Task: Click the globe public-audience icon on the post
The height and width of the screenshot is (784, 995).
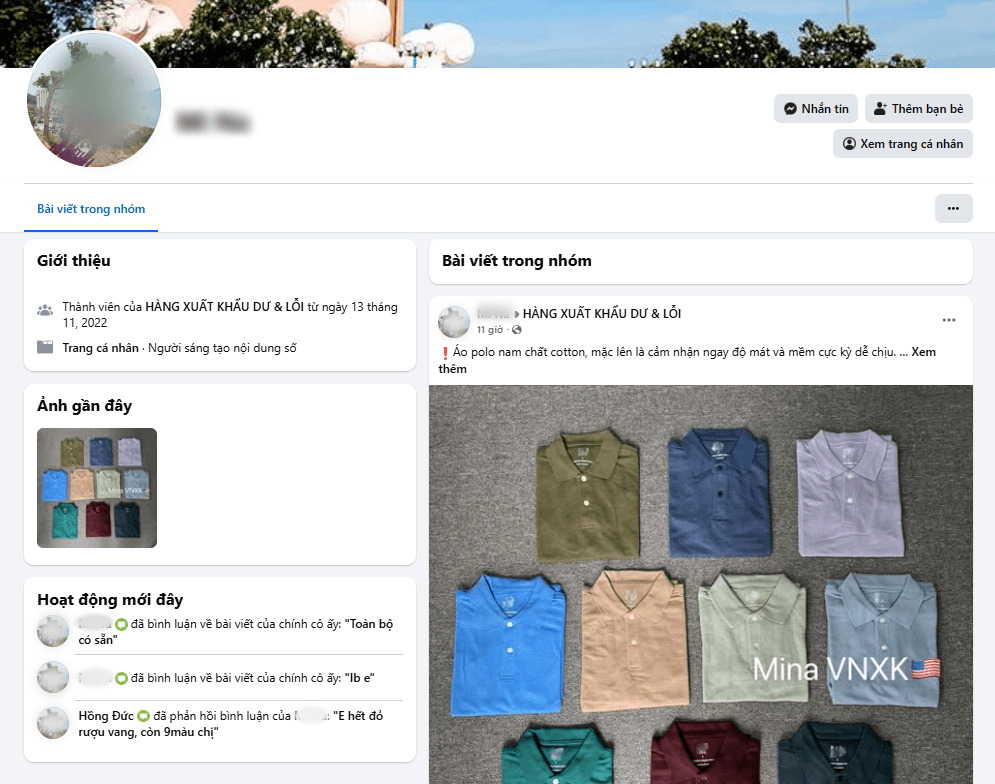Action: pyautogui.click(x=517, y=329)
